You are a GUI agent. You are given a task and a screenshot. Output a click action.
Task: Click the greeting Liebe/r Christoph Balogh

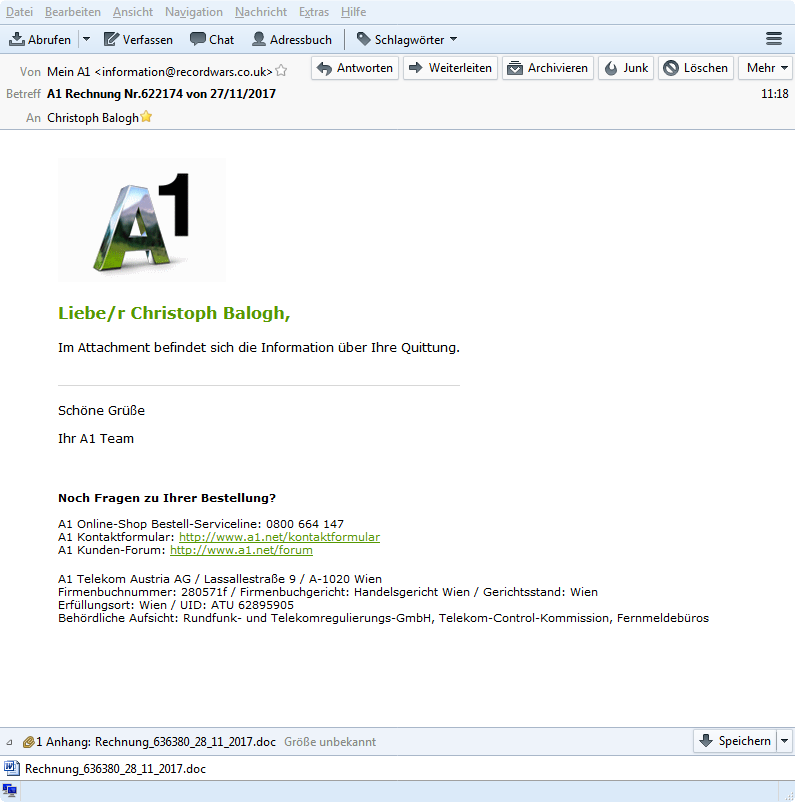(174, 313)
